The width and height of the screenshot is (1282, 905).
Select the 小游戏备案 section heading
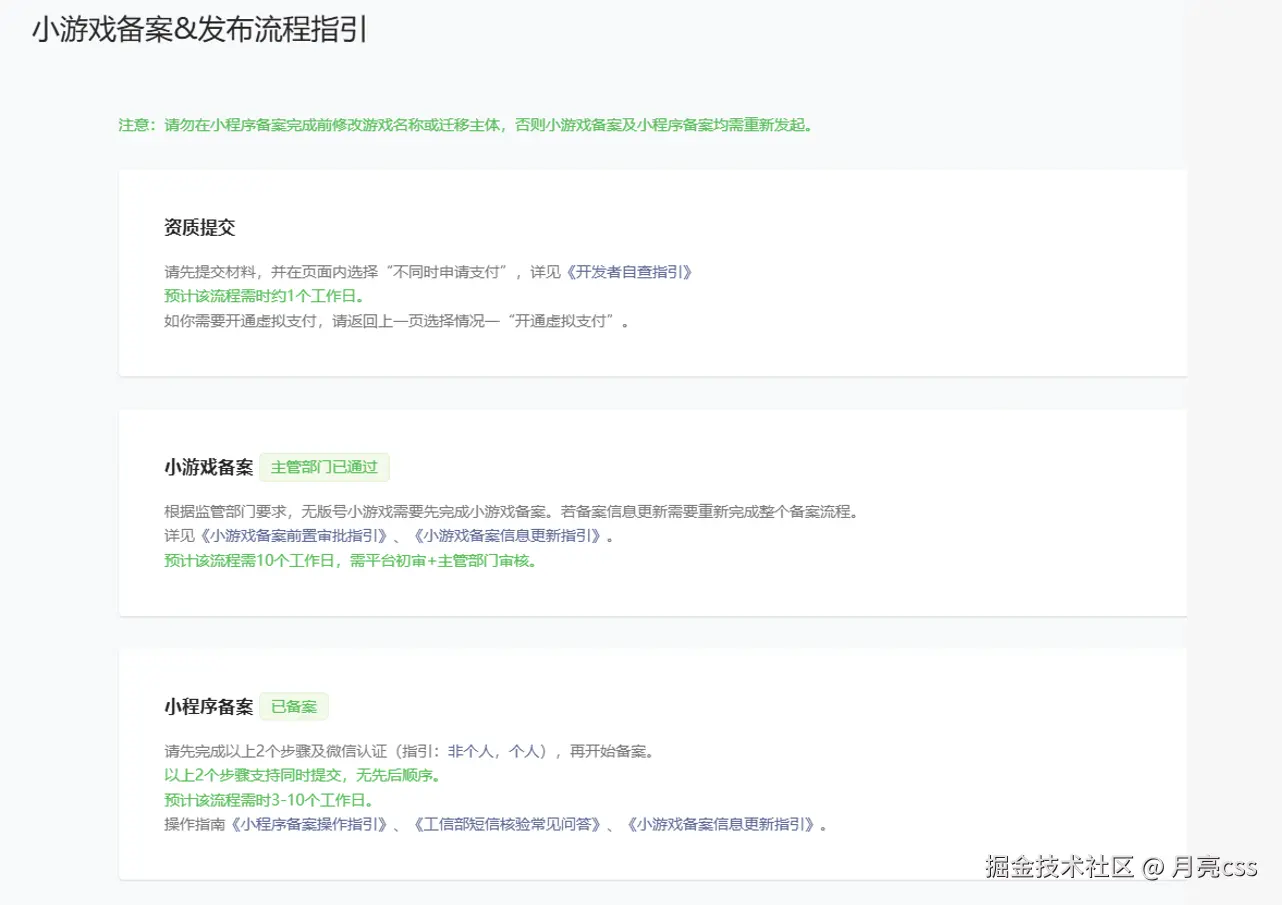(x=206, y=466)
